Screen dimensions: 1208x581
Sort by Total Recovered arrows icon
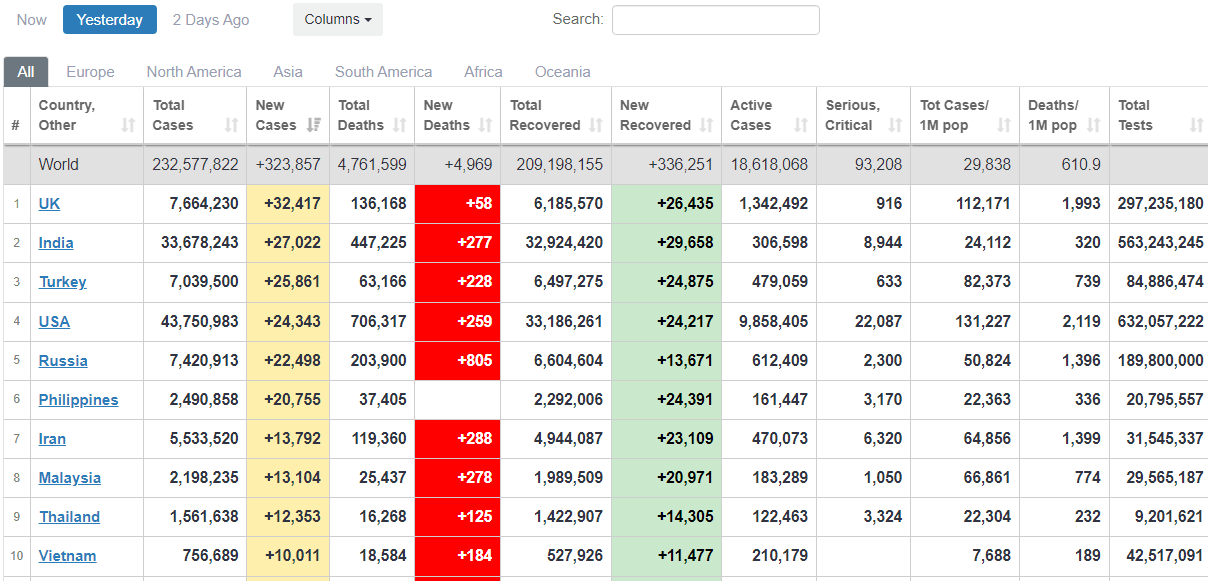pyautogui.click(x=597, y=125)
